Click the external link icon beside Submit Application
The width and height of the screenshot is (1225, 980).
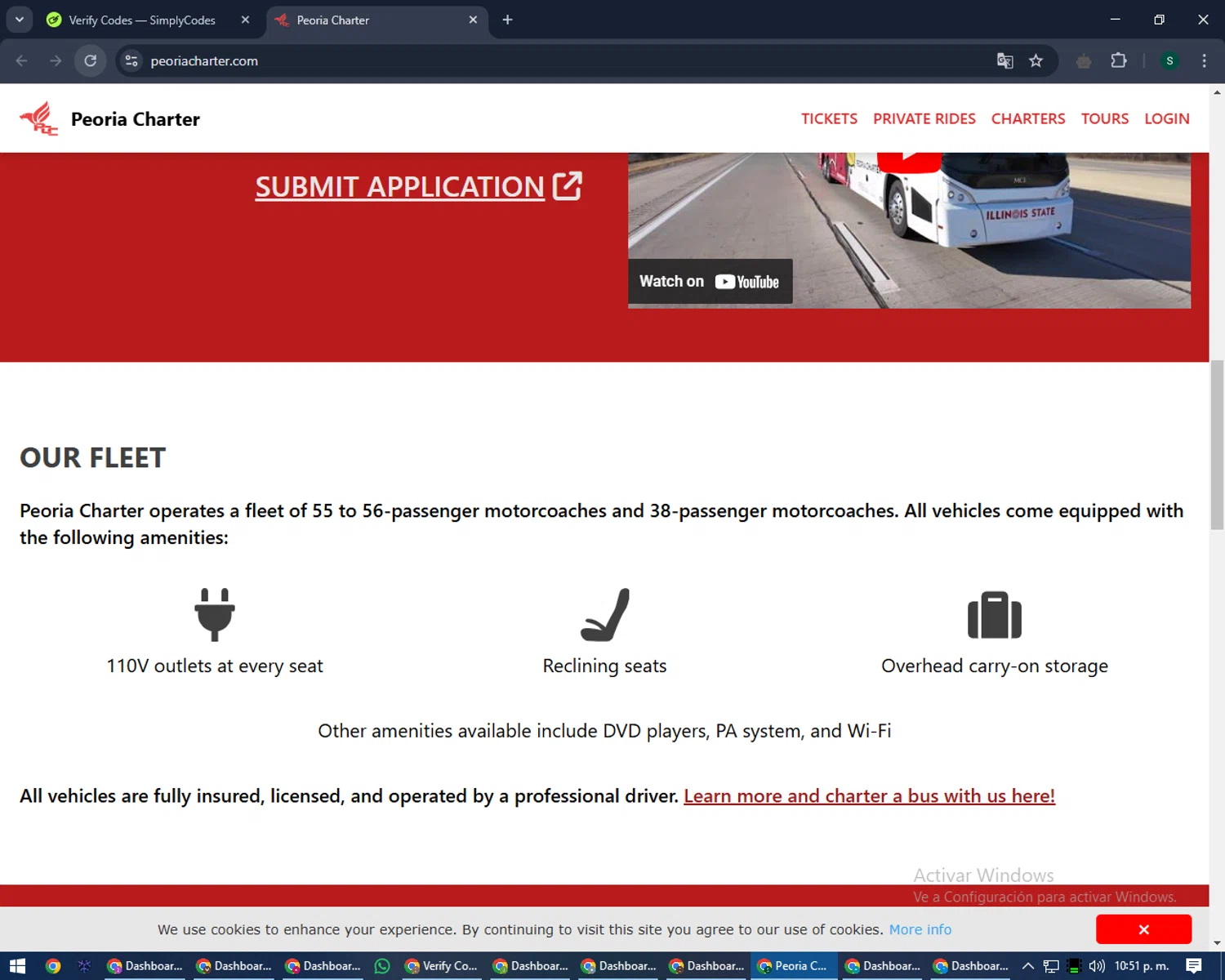568,185
